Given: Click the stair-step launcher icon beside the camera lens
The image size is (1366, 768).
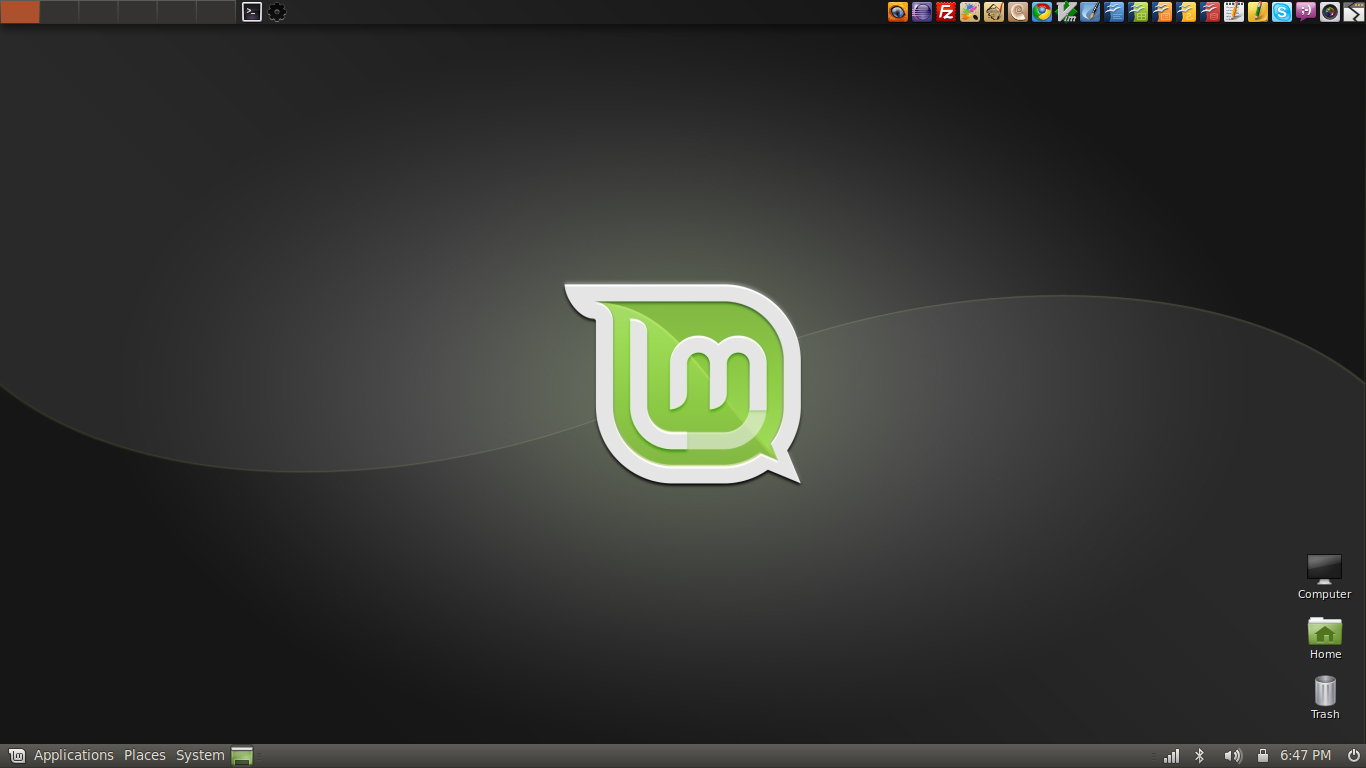Looking at the screenshot, I should [1354, 12].
